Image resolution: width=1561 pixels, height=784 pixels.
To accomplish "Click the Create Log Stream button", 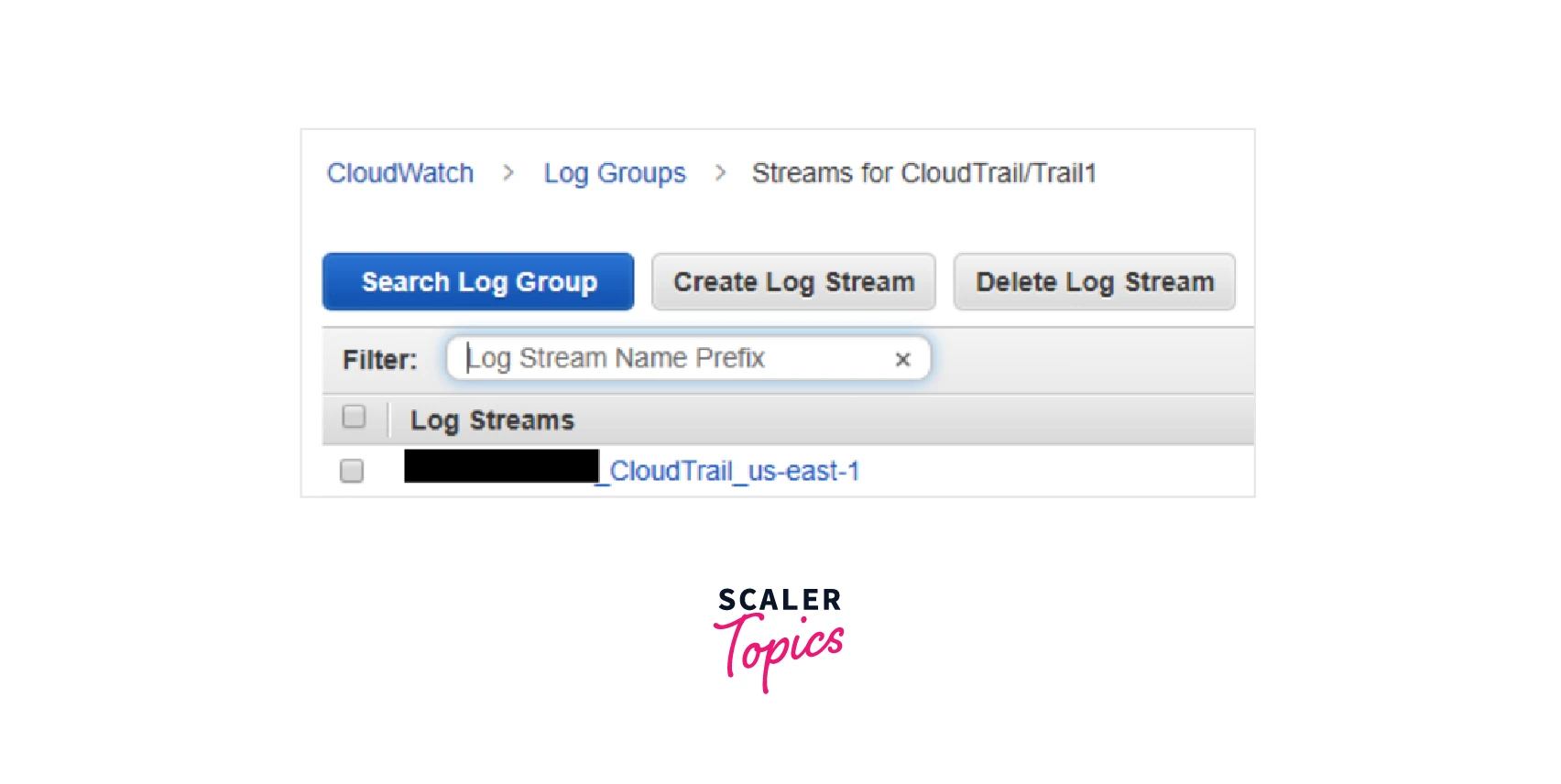I will point(793,282).
